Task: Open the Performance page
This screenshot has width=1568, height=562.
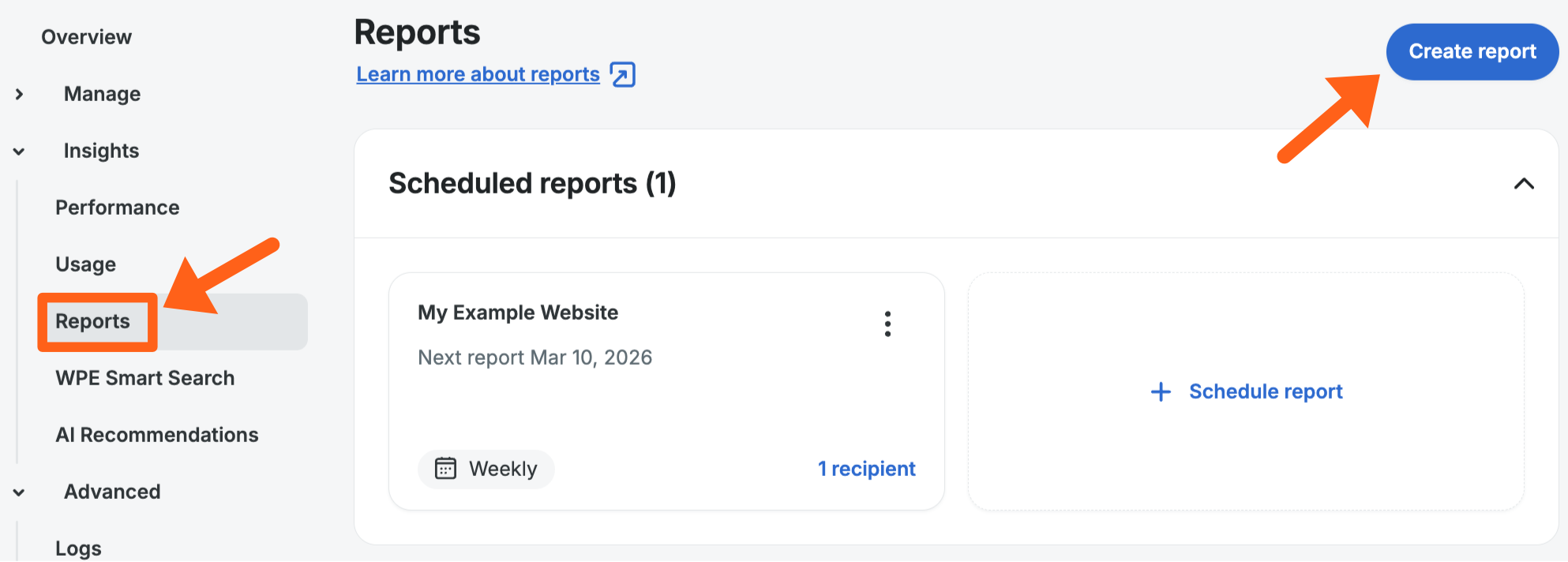Action: pos(117,208)
